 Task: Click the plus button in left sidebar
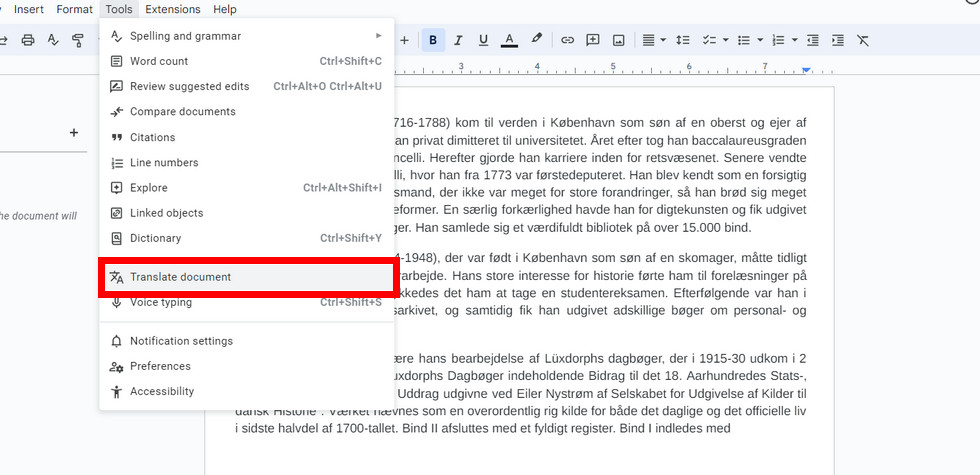click(x=74, y=132)
